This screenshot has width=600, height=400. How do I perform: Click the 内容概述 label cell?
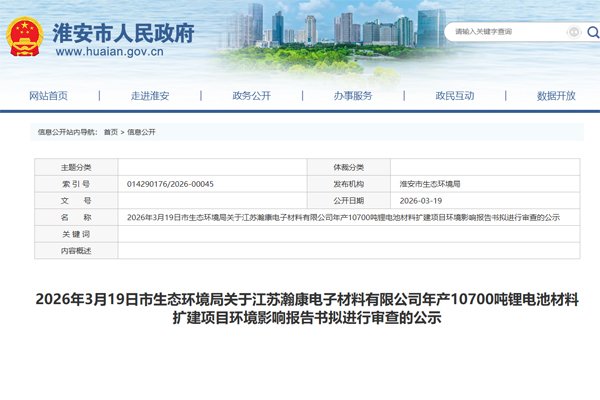(x=76, y=251)
